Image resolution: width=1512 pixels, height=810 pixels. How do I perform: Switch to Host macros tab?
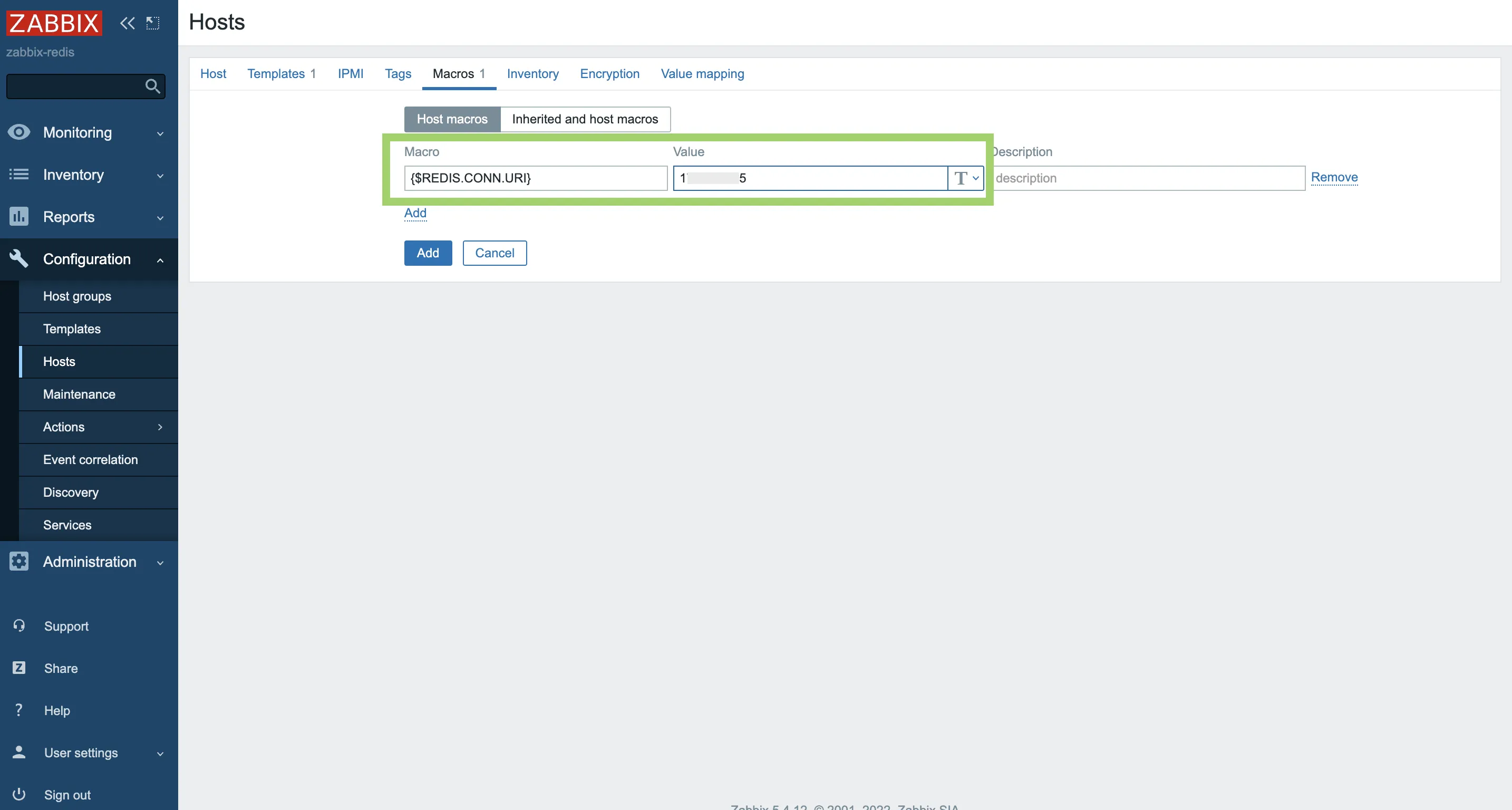tap(452, 118)
